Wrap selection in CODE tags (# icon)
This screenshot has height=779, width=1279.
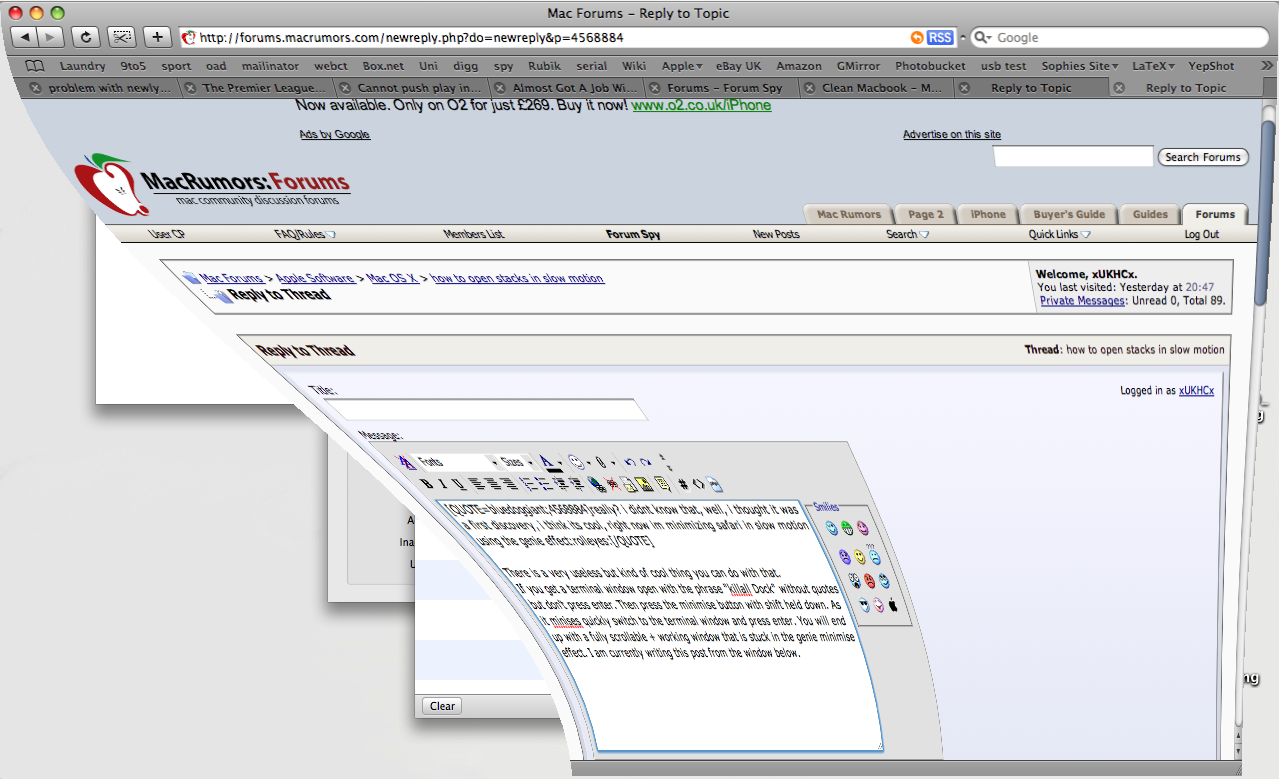683,484
